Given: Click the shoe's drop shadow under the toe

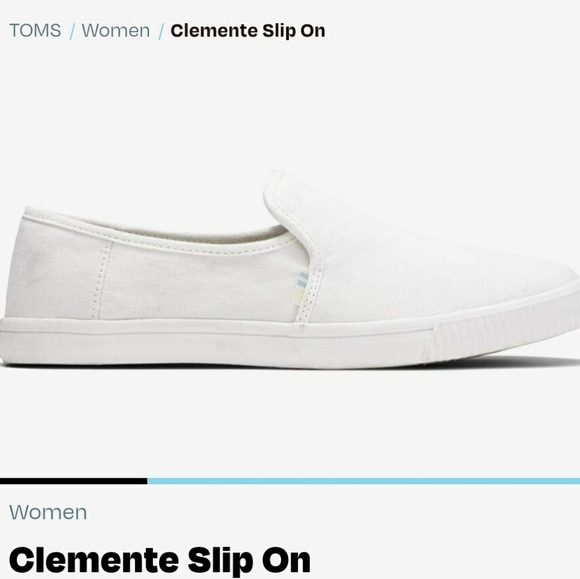Looking at the screenshot, I should (x=518, y=361).
